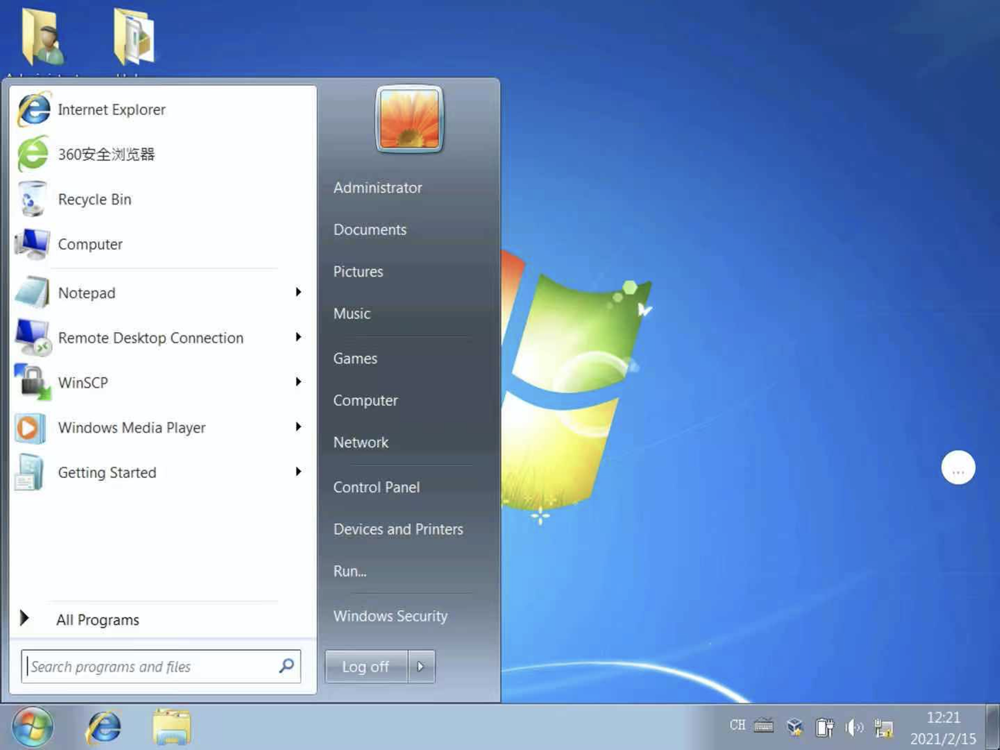
Task: Expand the Getting Started submenu arrow
Action: 298,471
